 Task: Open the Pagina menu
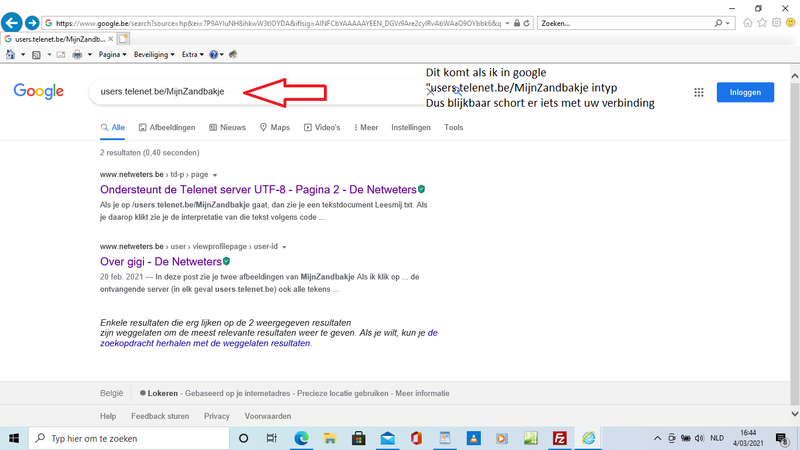112,55
